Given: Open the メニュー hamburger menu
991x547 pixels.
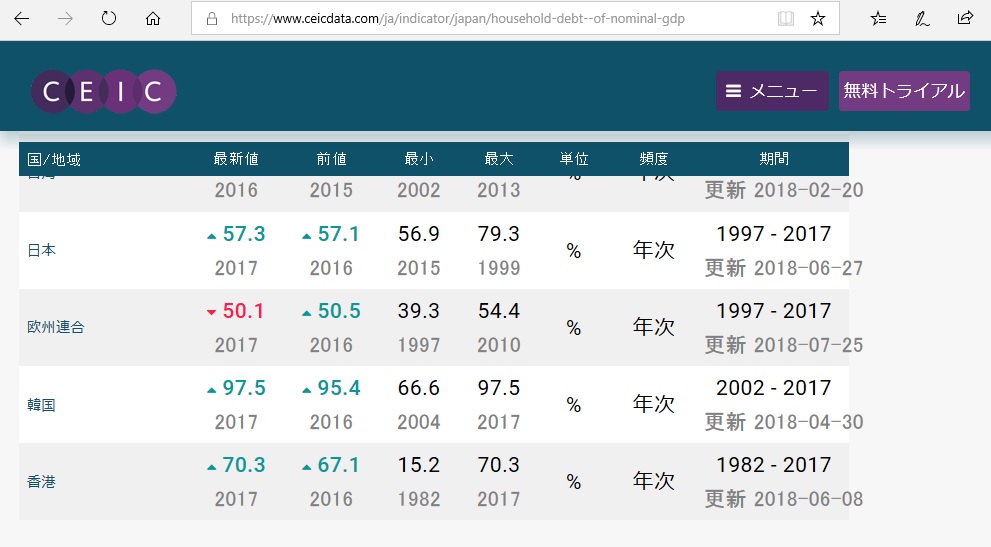Looking at the screenshot, I should 771,91.
